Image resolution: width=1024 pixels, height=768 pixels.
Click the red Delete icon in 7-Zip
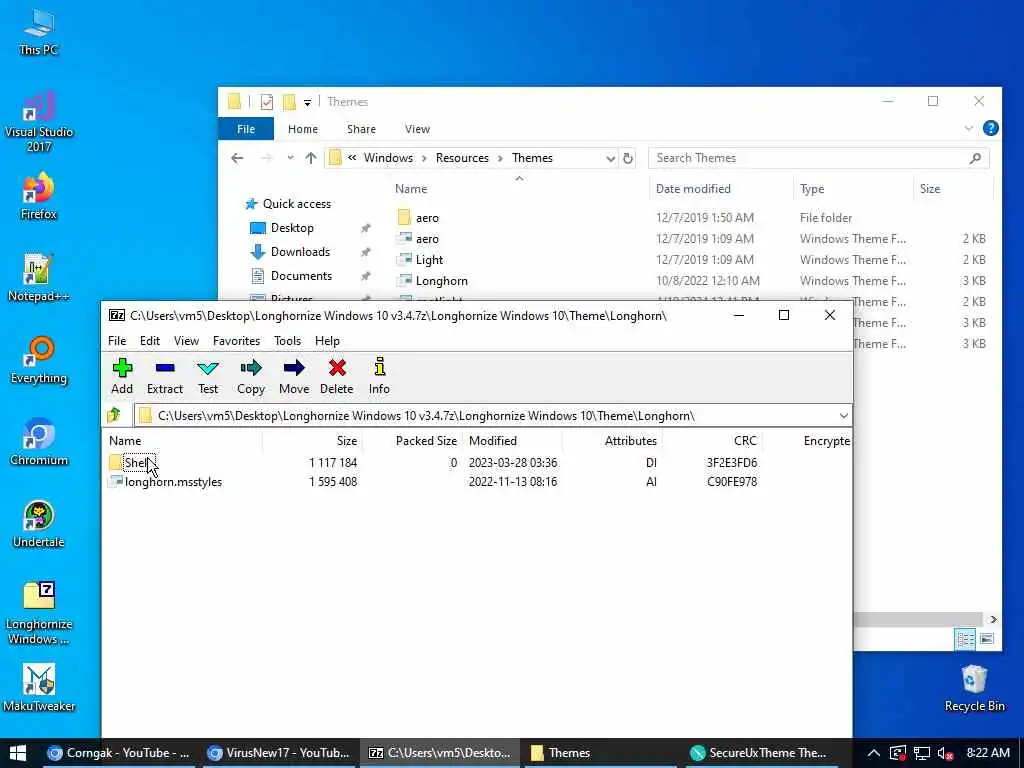[337, 376]
